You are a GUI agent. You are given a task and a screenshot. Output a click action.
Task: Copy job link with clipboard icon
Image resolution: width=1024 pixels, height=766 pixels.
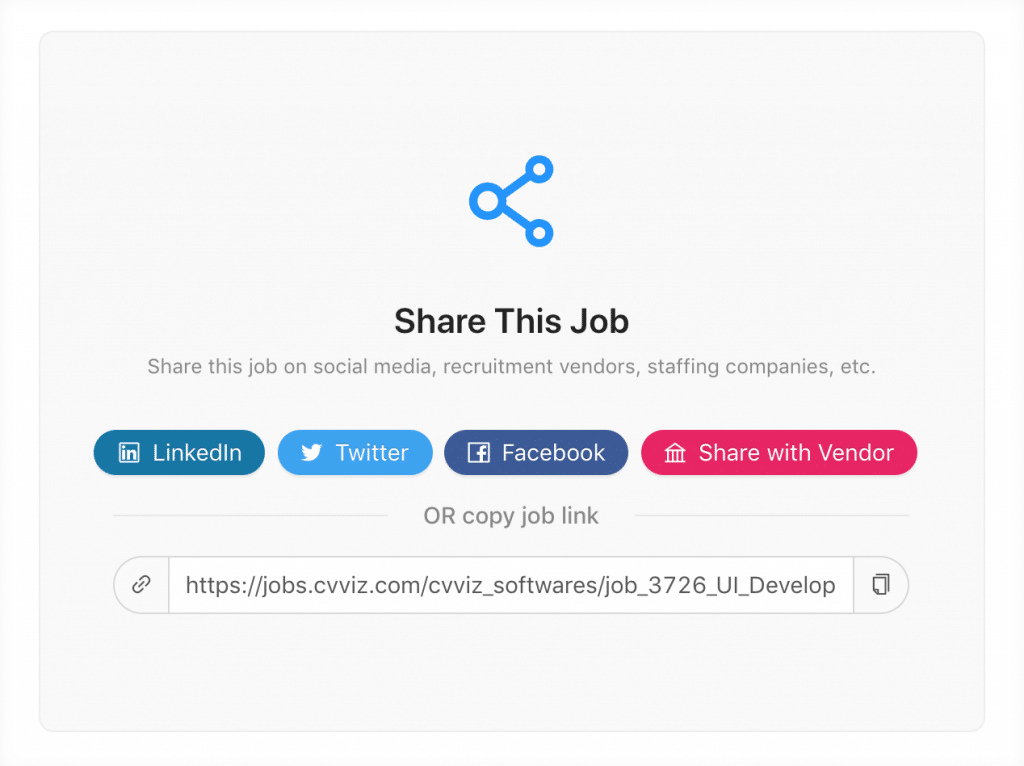point(880,584)
